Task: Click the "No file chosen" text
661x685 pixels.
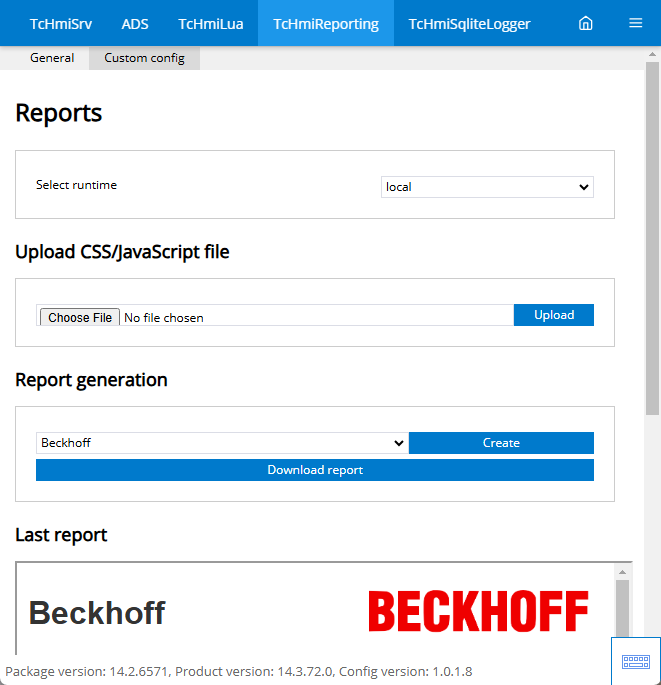Action: (x=164, y=318)
